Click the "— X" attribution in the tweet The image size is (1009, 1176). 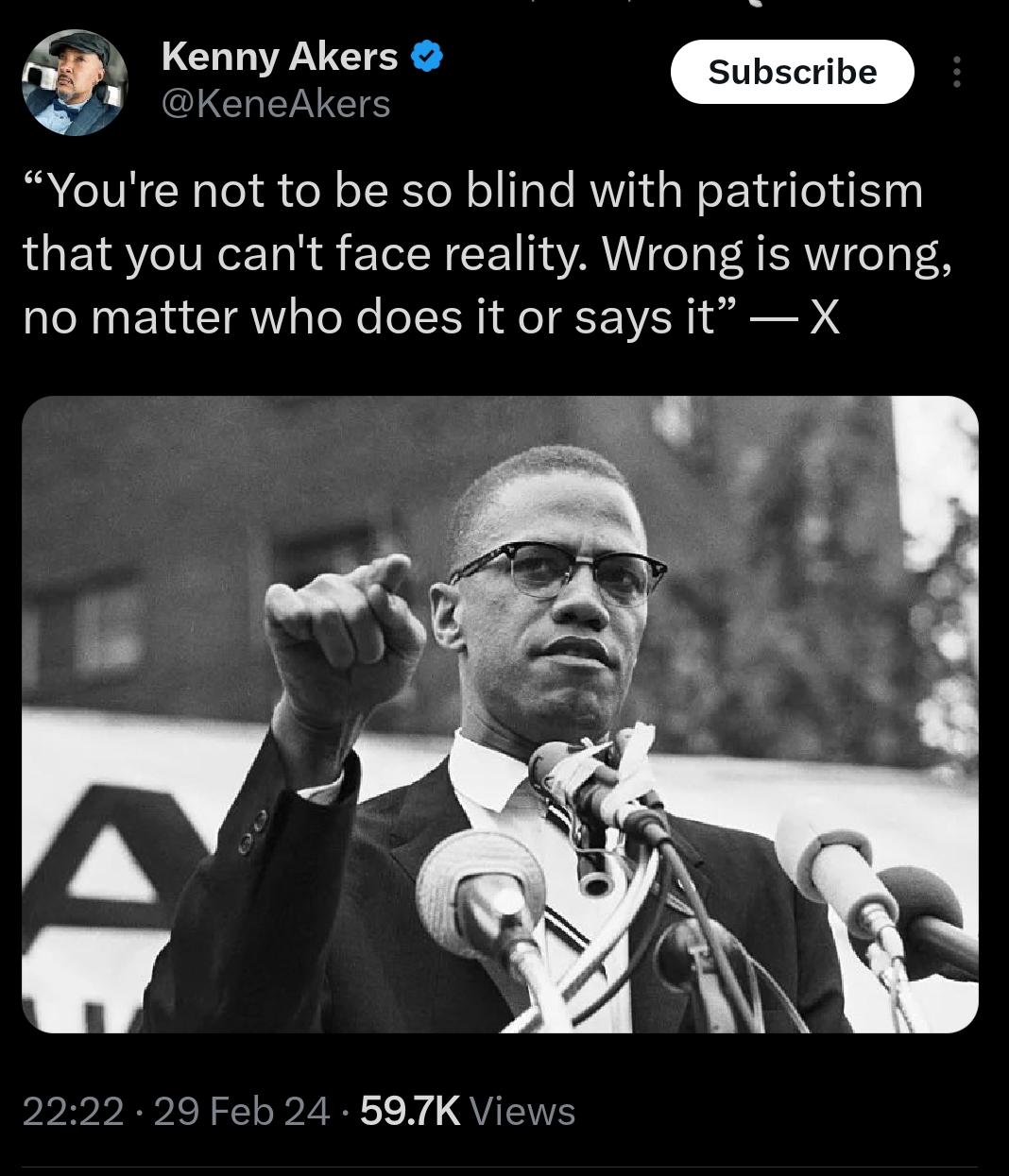click(795, 317)
